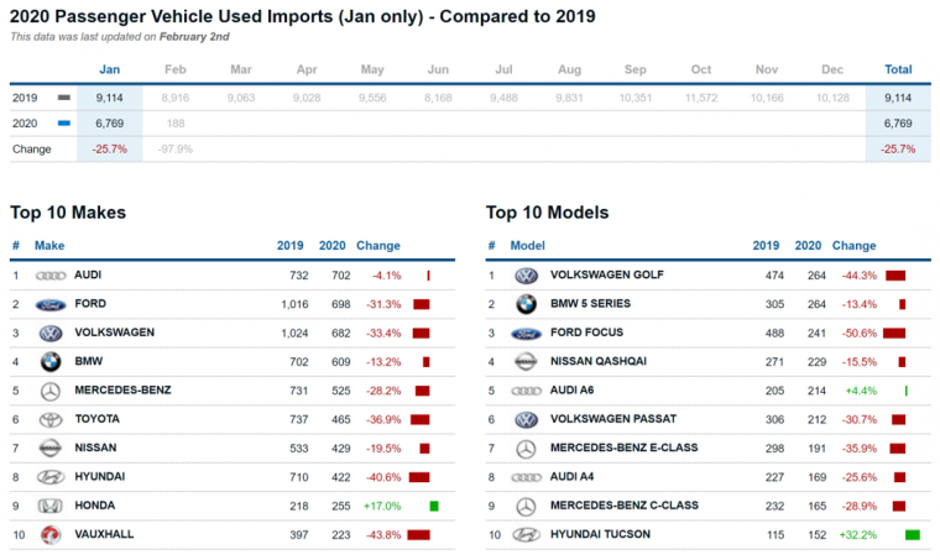This screenshot has height=560, width=940.
Task: Click the 'Top 10 Makes' heading
Action: tap(68, 213)
